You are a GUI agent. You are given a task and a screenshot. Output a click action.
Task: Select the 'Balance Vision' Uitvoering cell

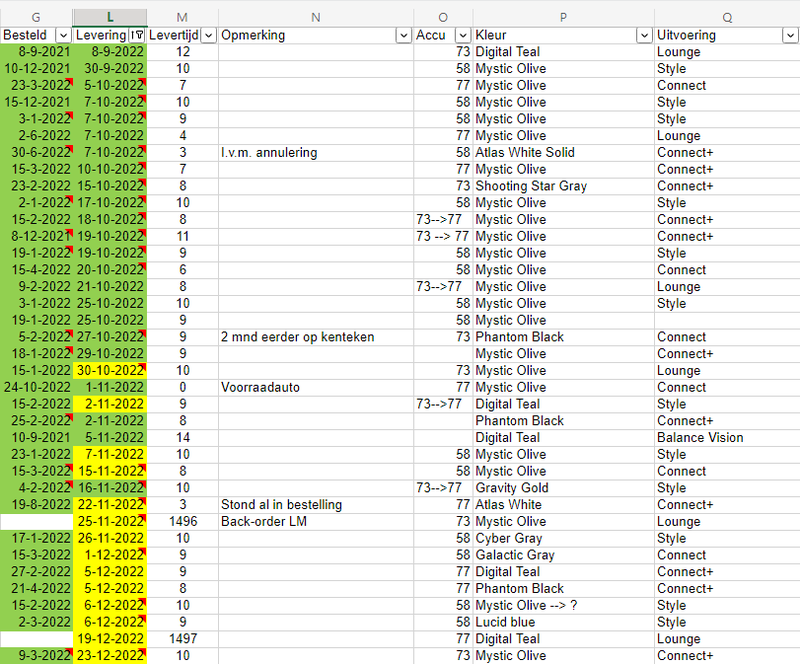click(727, 437)
